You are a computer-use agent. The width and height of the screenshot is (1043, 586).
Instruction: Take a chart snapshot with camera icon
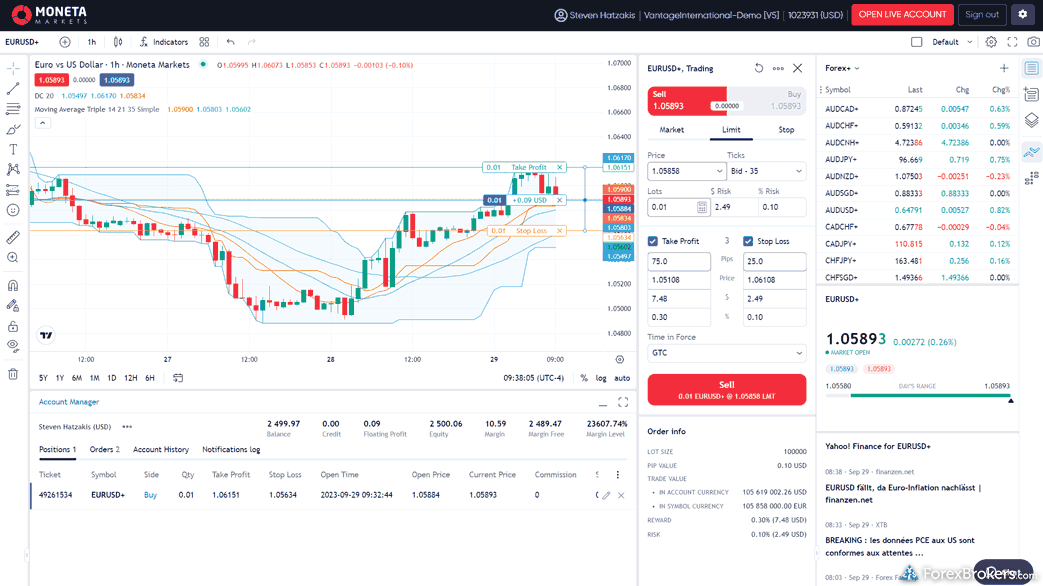(x=1033, y=42)
